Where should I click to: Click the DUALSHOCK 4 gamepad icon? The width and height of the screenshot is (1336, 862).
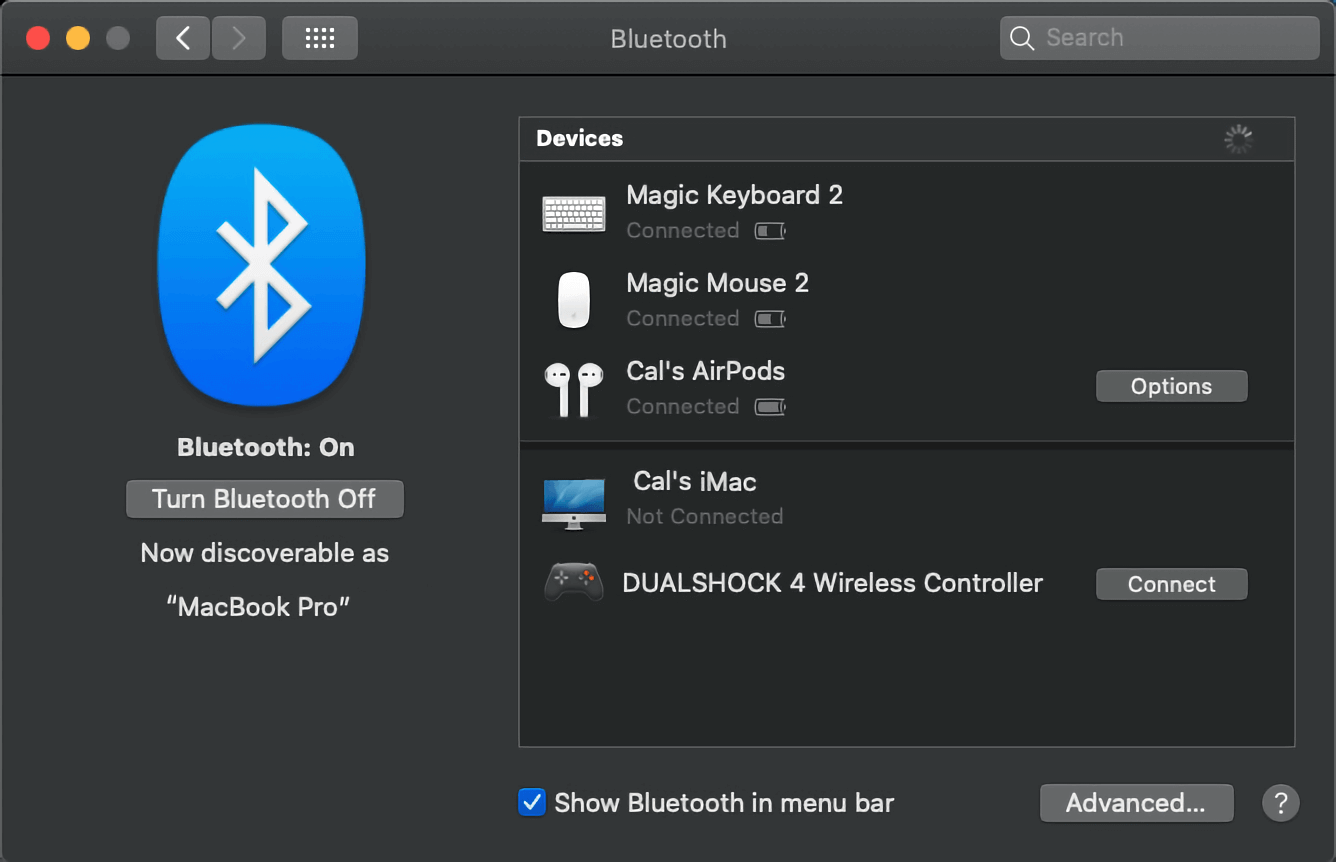point(573,582)
